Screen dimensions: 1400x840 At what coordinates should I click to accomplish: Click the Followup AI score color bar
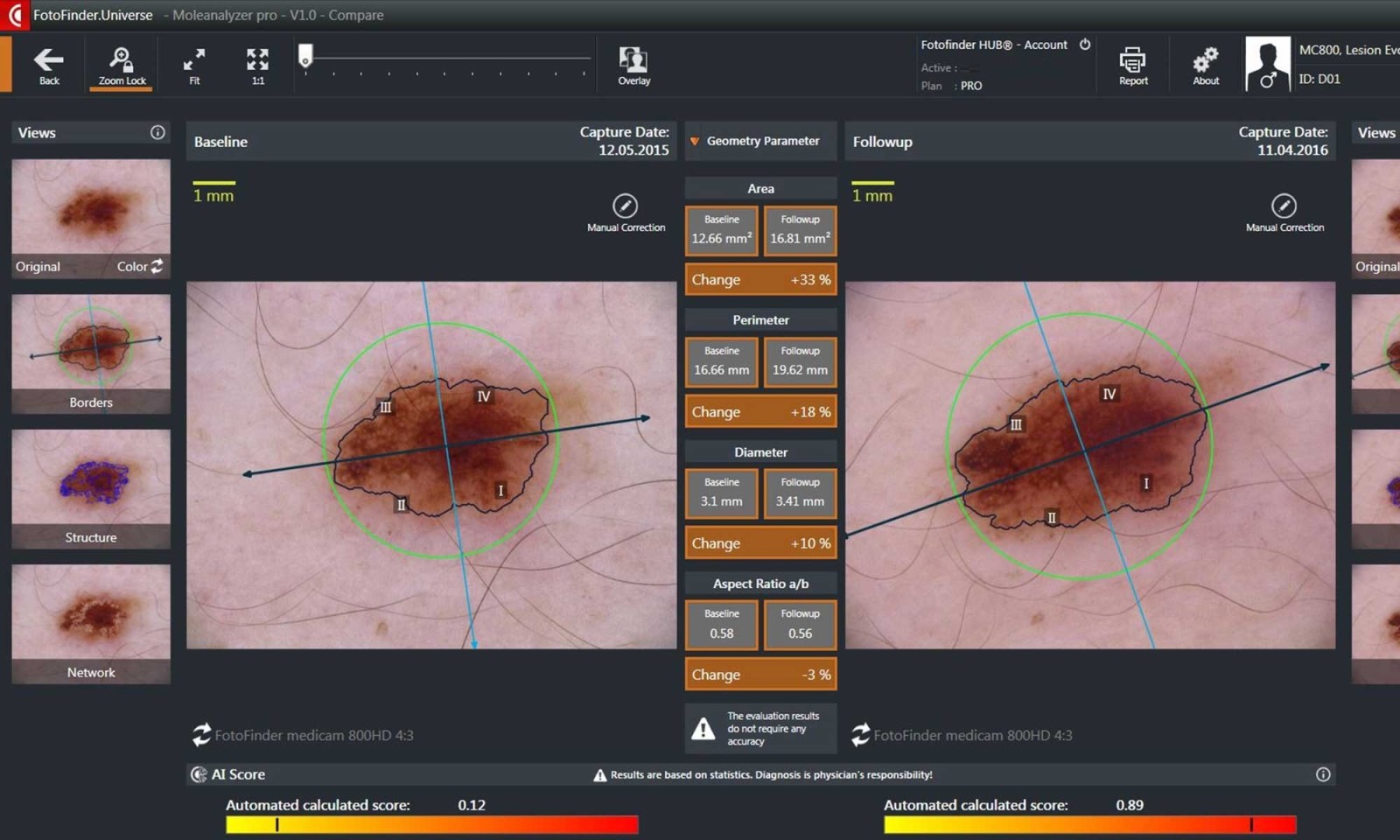click(x=1090, y=825)
